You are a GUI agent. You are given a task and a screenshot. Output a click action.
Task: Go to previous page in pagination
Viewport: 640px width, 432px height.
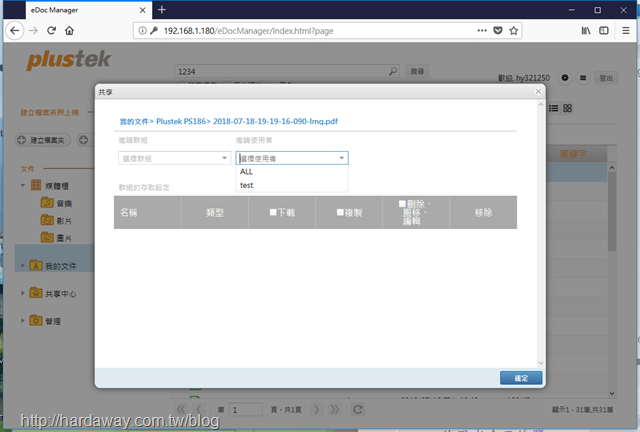pyautogui.click(x=199, y=410)
